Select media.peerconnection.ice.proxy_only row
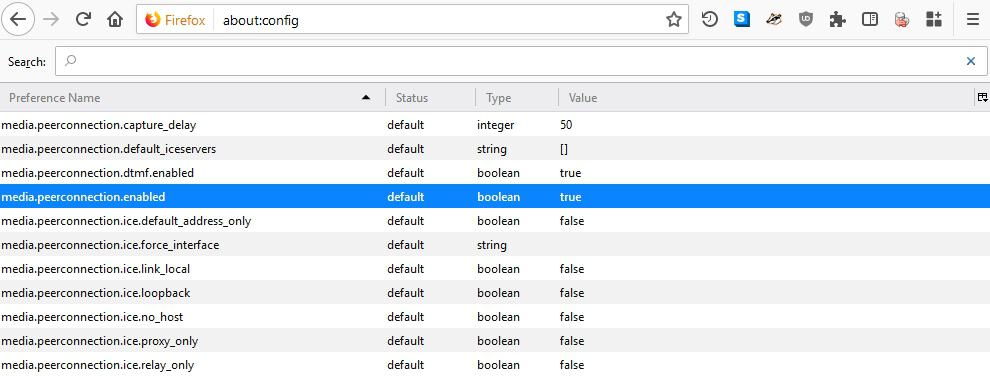 (x=495, y=341)
